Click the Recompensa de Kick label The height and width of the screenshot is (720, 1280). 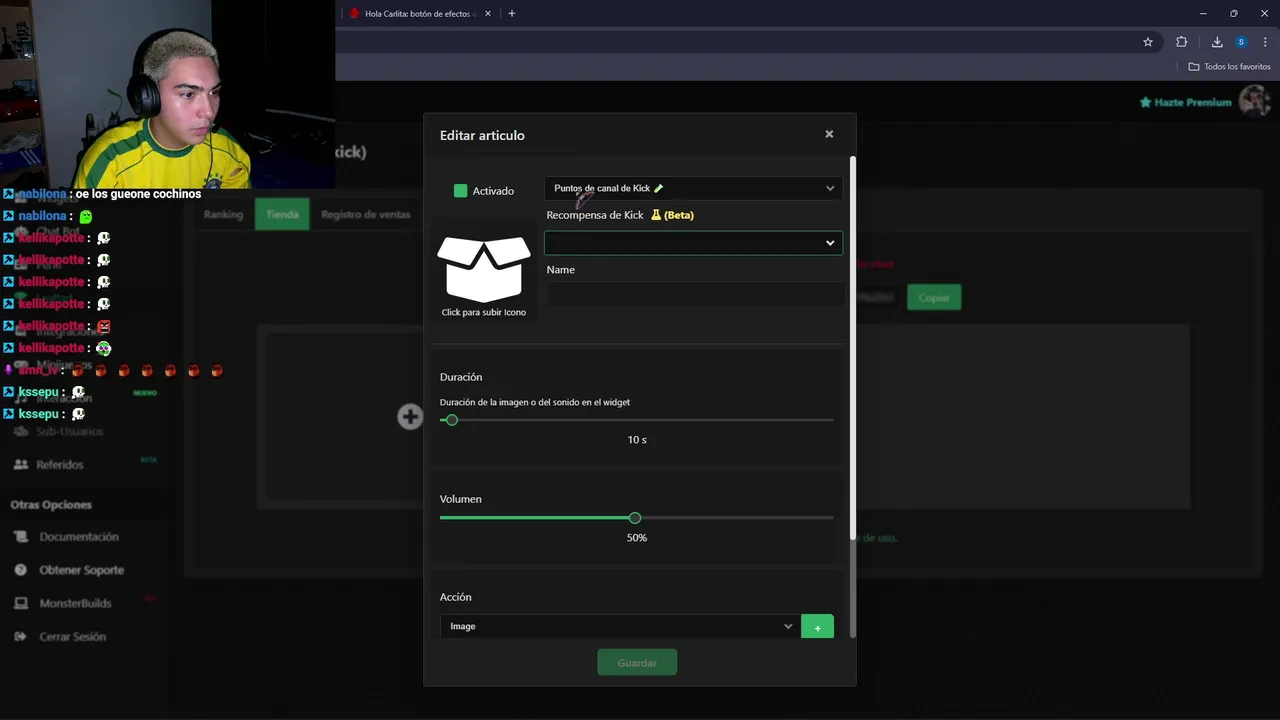pyautogui.click(x=595, y=215)
